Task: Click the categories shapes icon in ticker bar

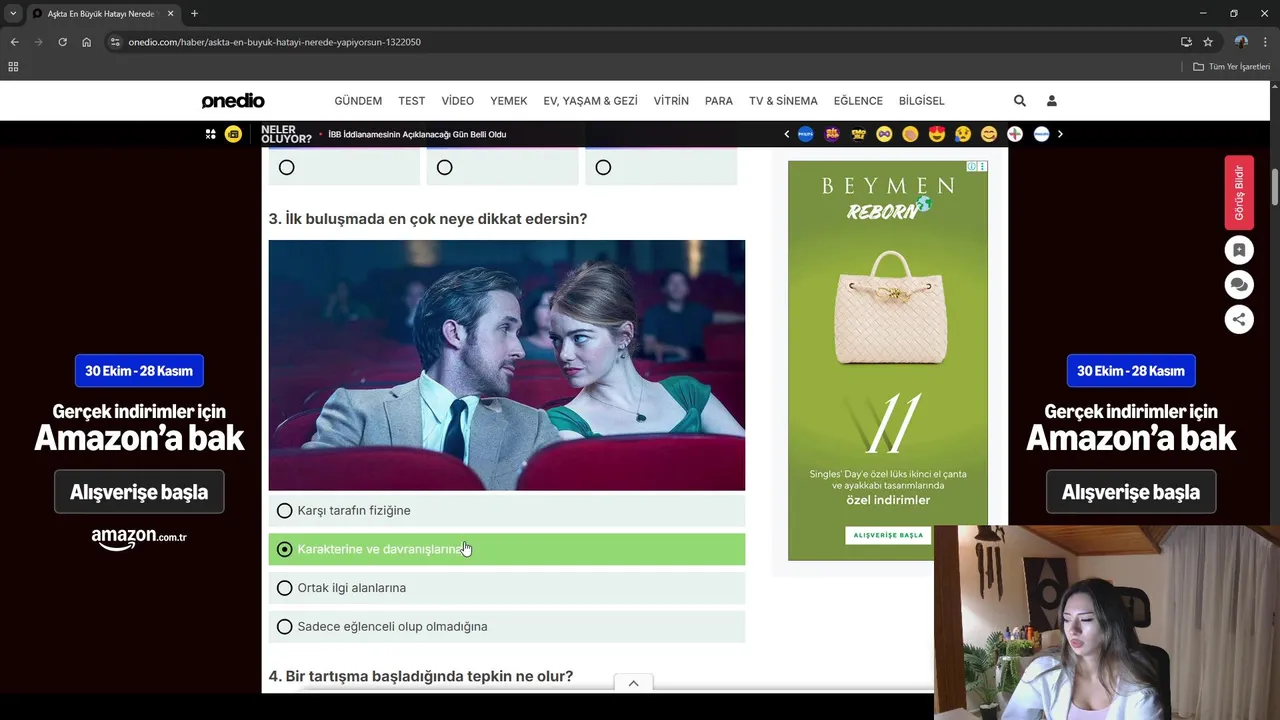Action: 210,134
